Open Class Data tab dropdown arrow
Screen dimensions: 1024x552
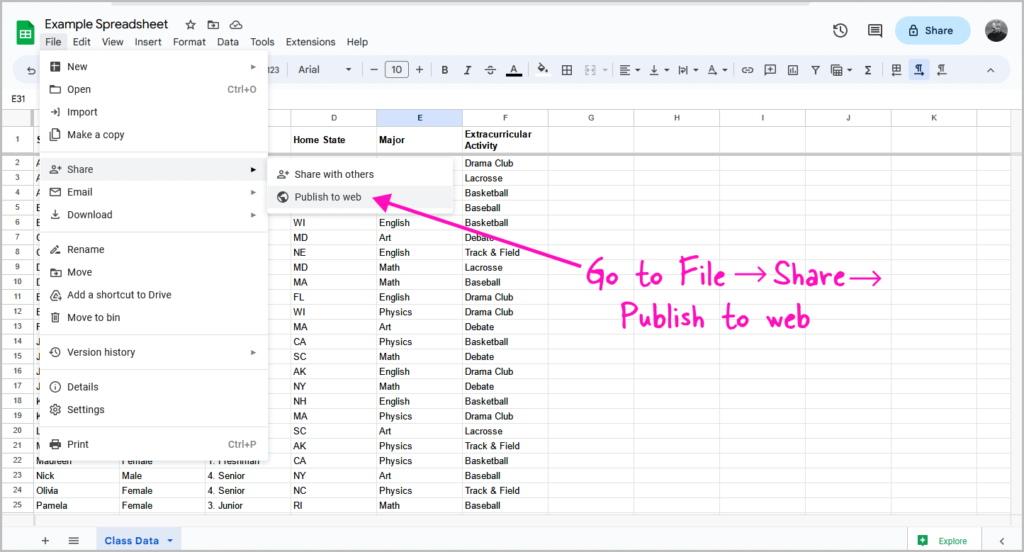click(x=170, y=541)
